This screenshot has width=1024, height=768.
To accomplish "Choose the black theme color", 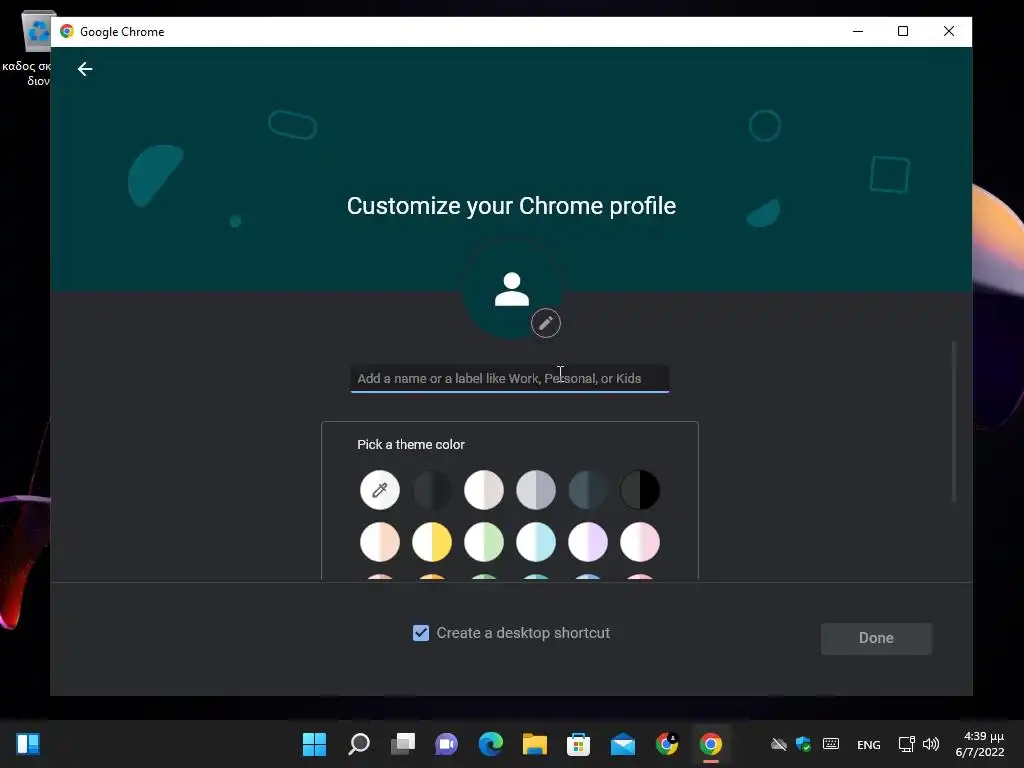I will [x=640, y=490].
